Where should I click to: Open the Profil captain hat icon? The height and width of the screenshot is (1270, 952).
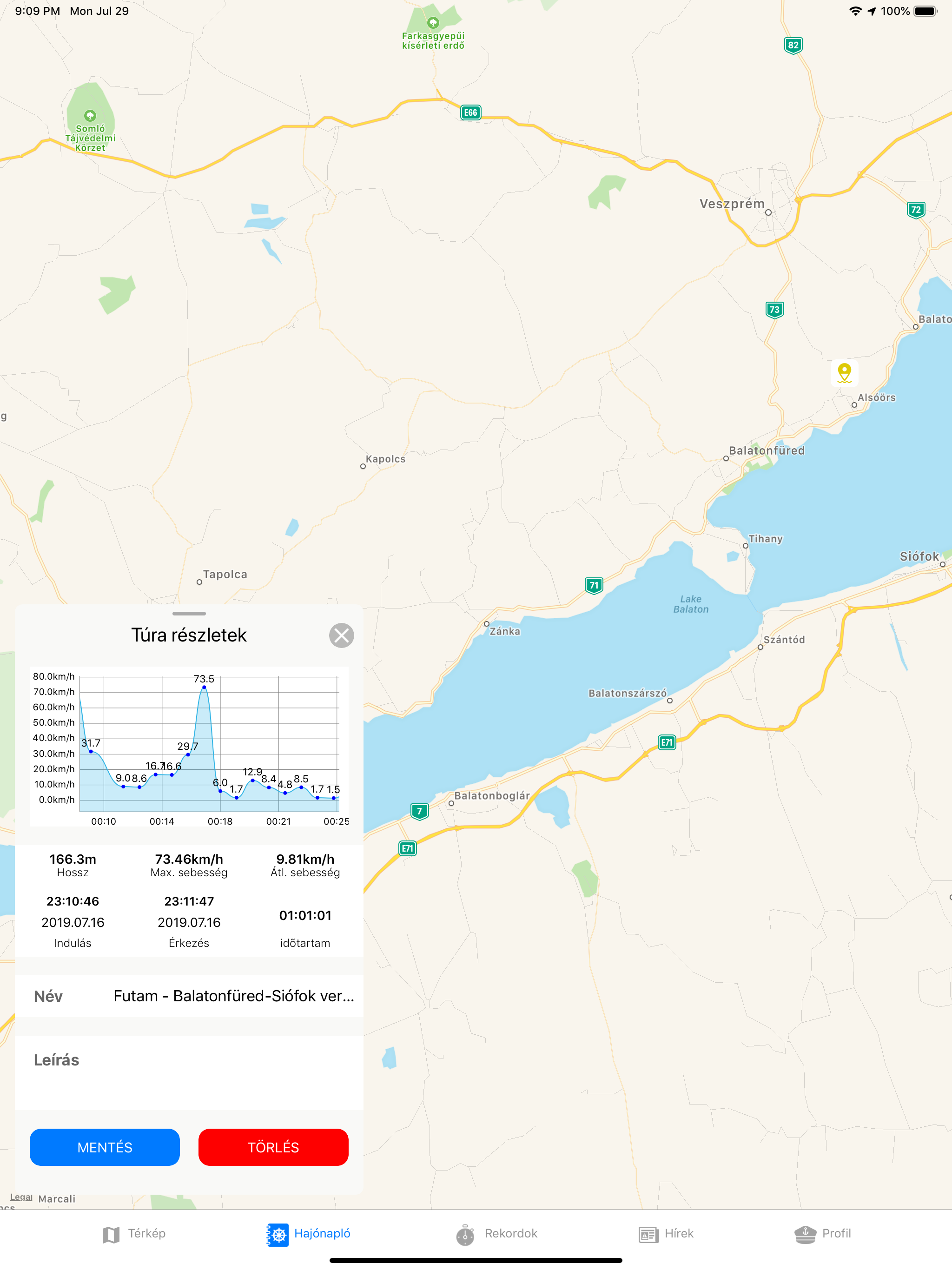(805, 1234)
